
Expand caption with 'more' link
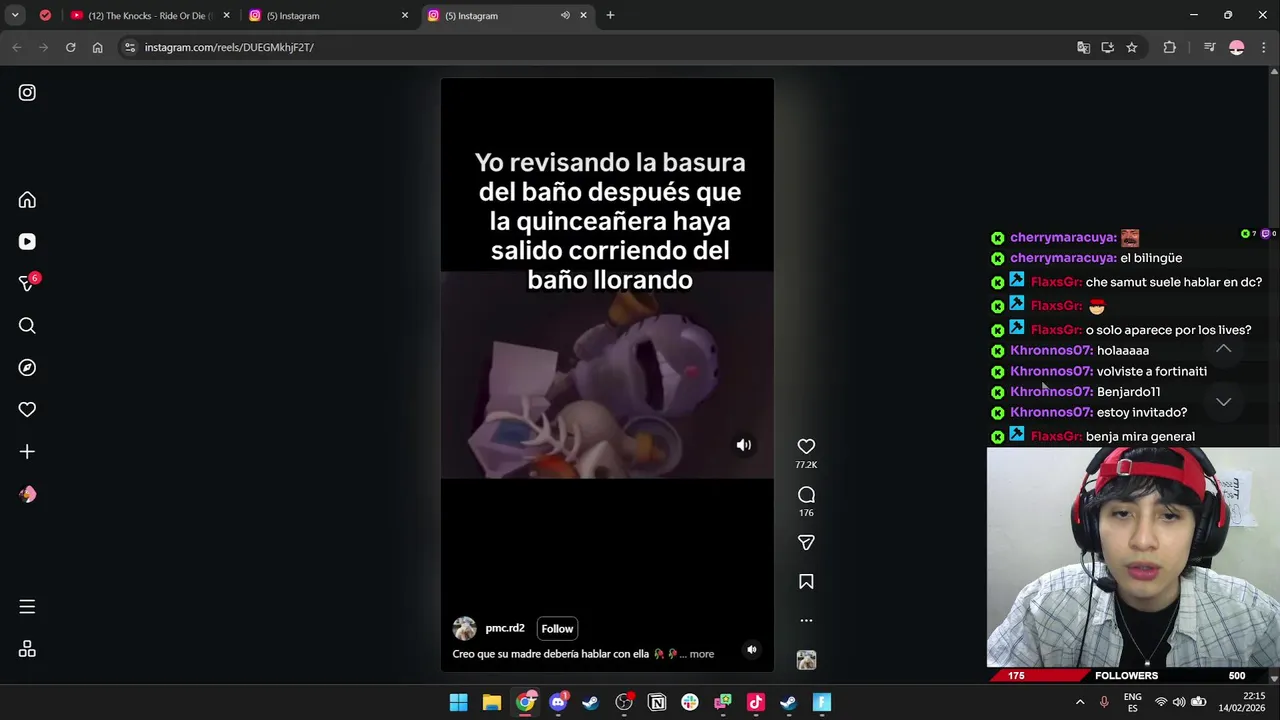(702, 654)
